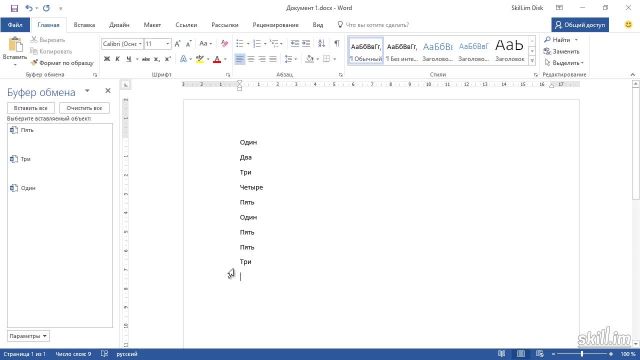Cut selection with Вырезать
640x360 pixels.
48,40
